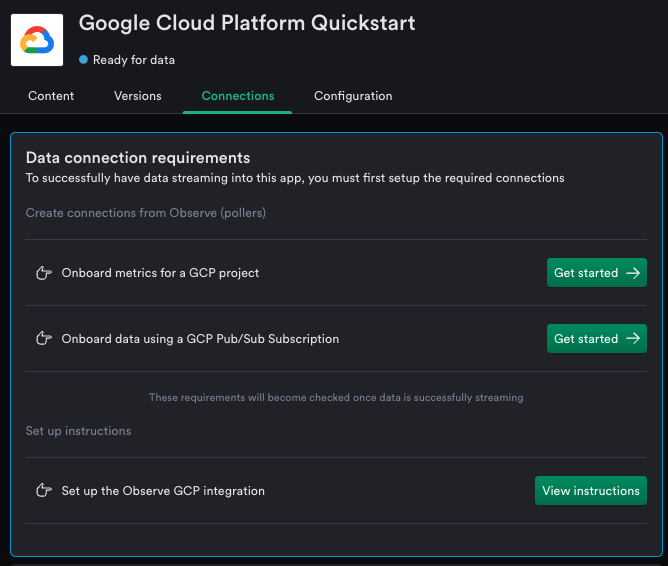Get started with onboarding GCP project metrics
Image resolution: width=668 pixels, height=566 pixels.
597,273
